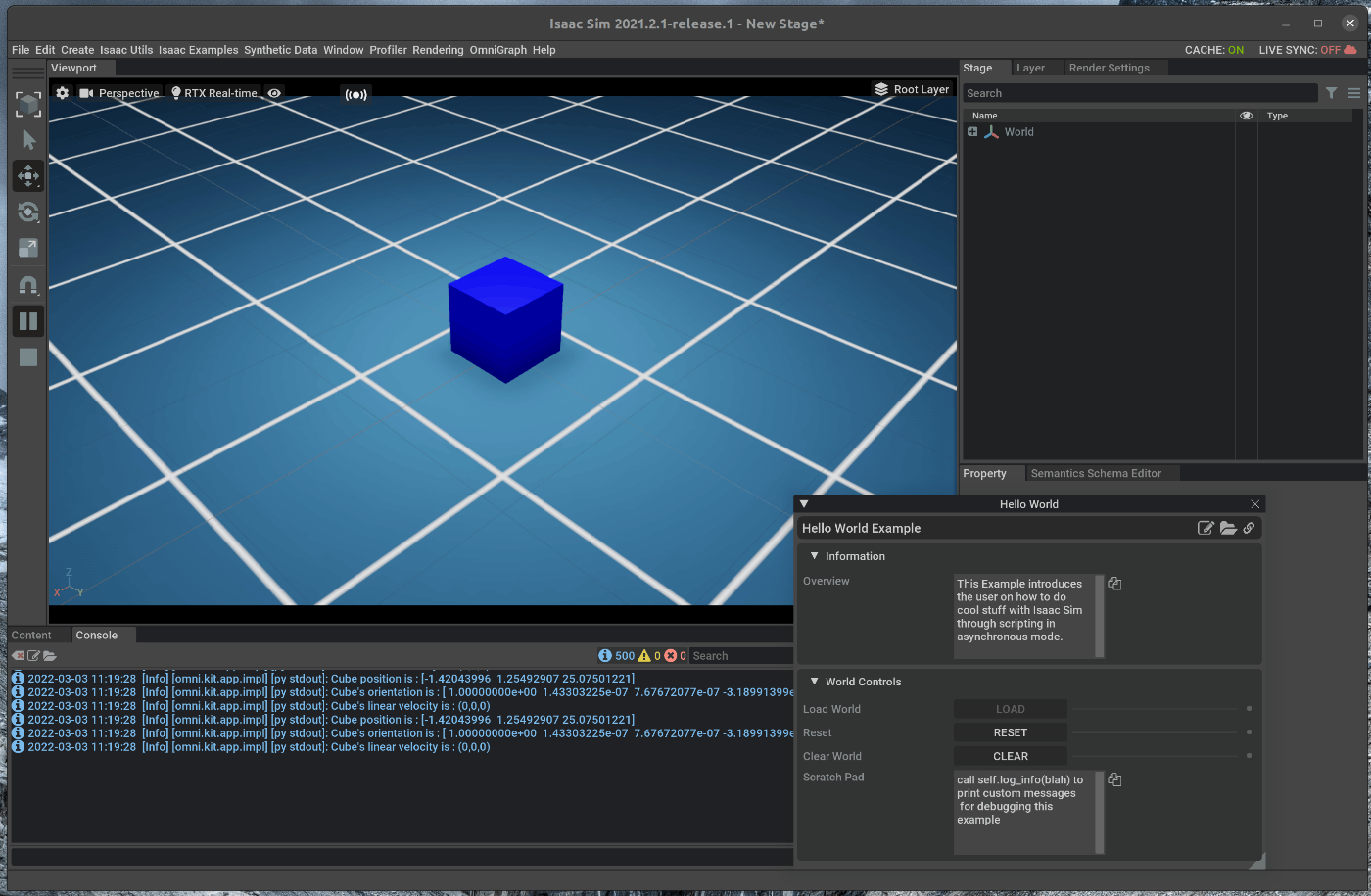The width and height of the screenshot is (1371, 896).
Task: Toggle the snap magnet tool
Action: [28, 285]
